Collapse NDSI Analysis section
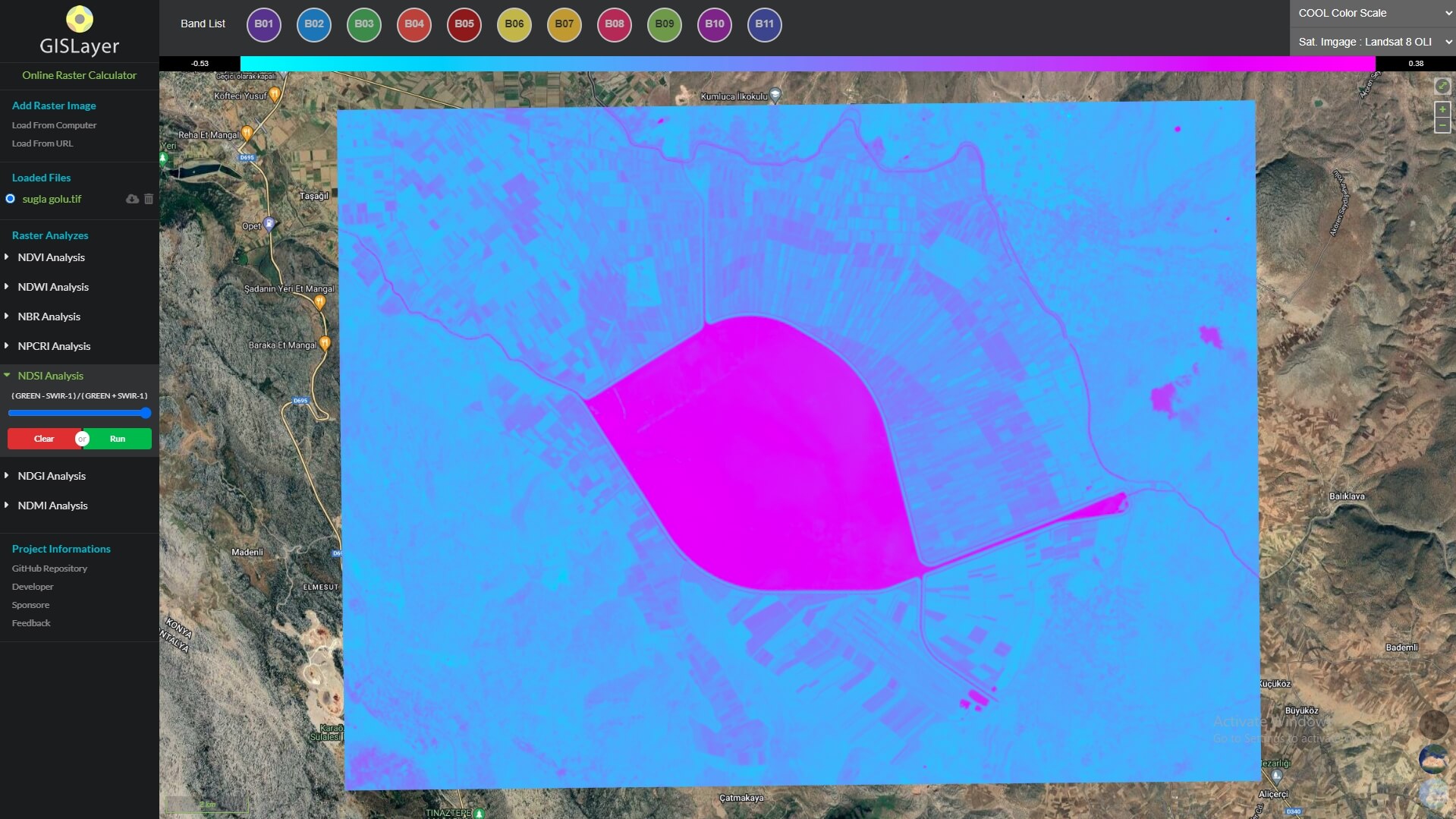Screen dimensions: 1456x819 click(x=50, y=376)
